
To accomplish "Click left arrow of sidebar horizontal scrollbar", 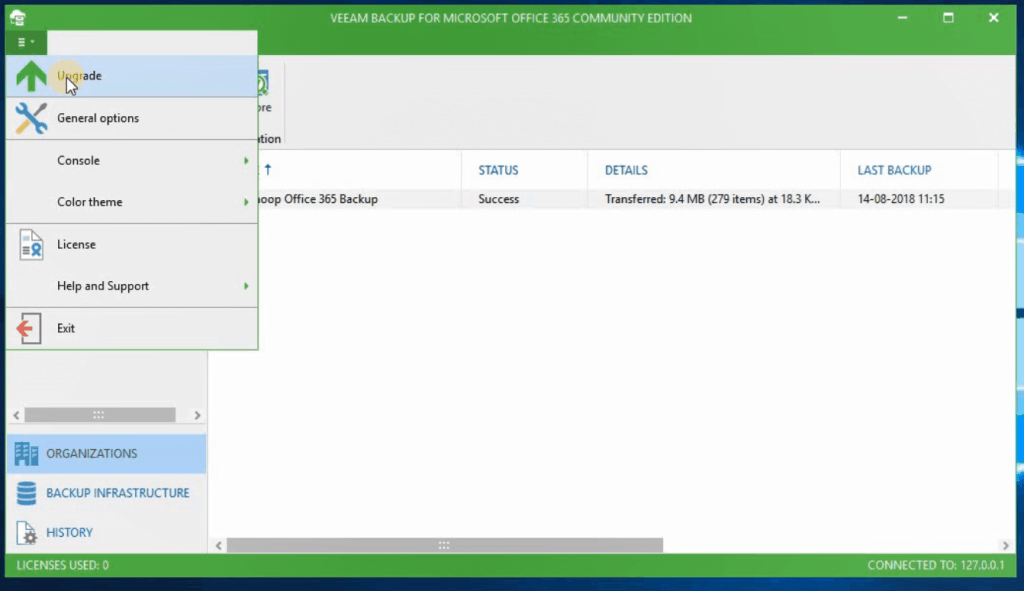I will pyautogui.click(x=16, y=415).
